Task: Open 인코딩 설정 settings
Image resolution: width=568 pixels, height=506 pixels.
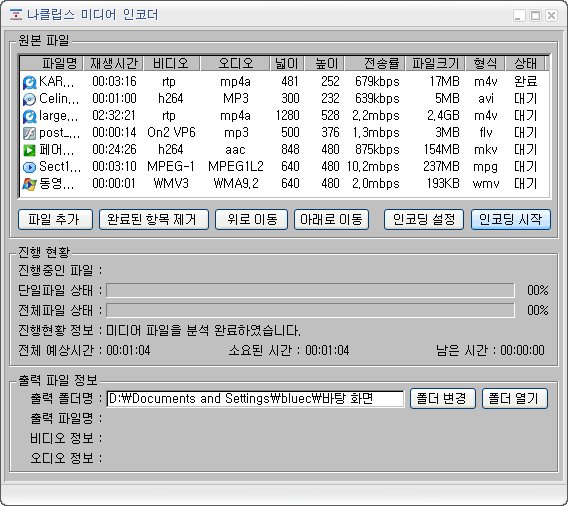Action: click(424, 219)
